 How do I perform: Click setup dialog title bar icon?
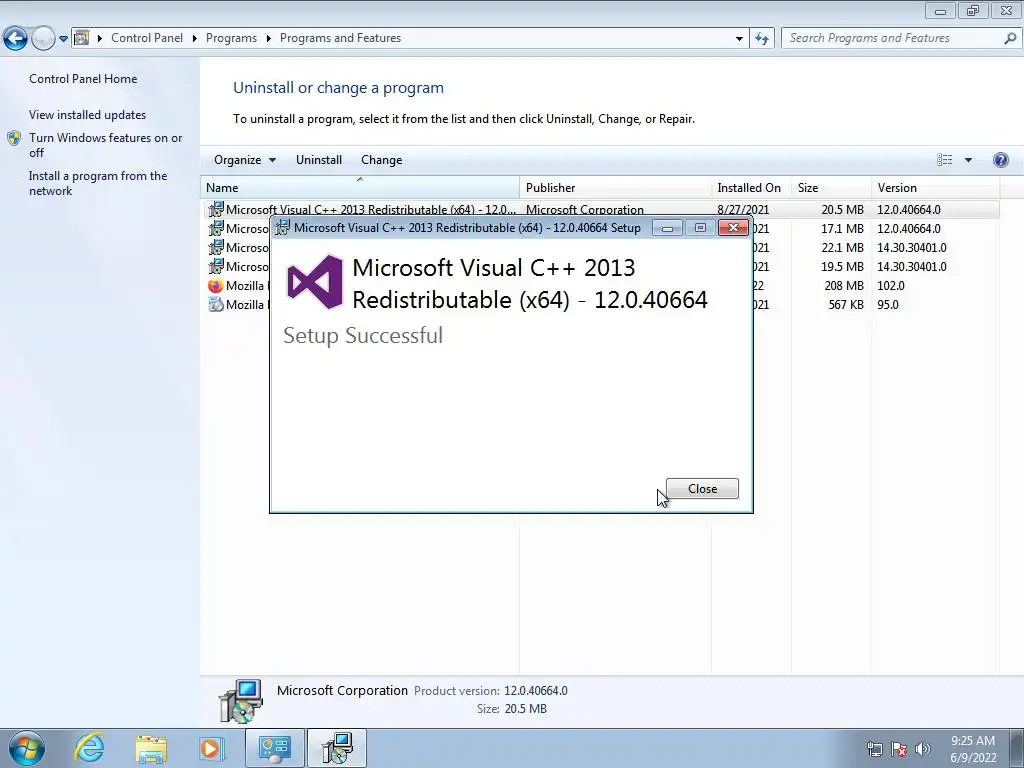pyautogui.click(x=282, y=227)
